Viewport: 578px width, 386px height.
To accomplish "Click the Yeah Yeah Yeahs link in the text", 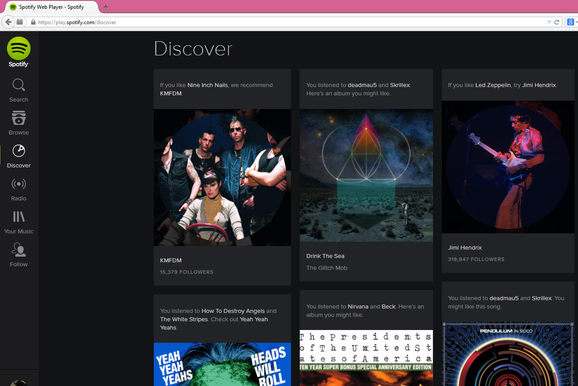I will click(214, 323).
